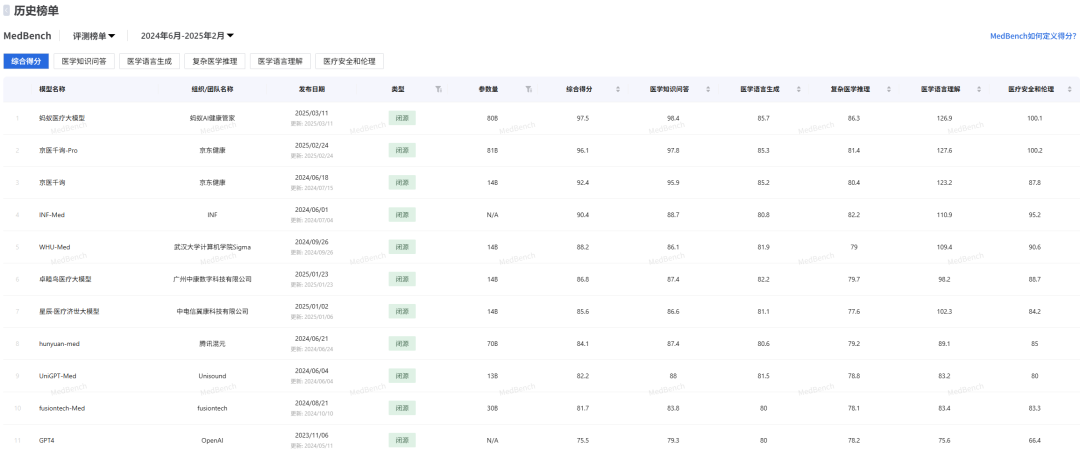Select model name UniGPT-Med
The height and width of the screenshot is (452, 1080).
57,376
